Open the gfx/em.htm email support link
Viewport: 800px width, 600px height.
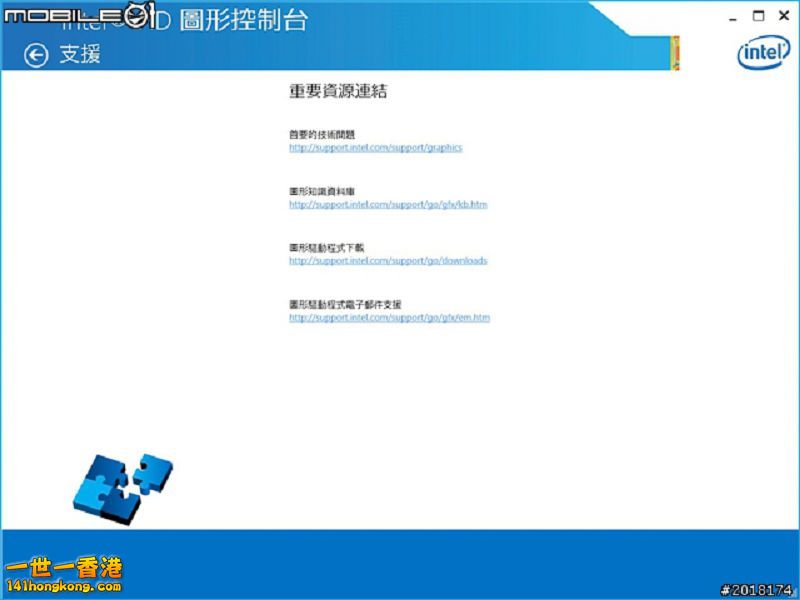click(x=389, y=317)
